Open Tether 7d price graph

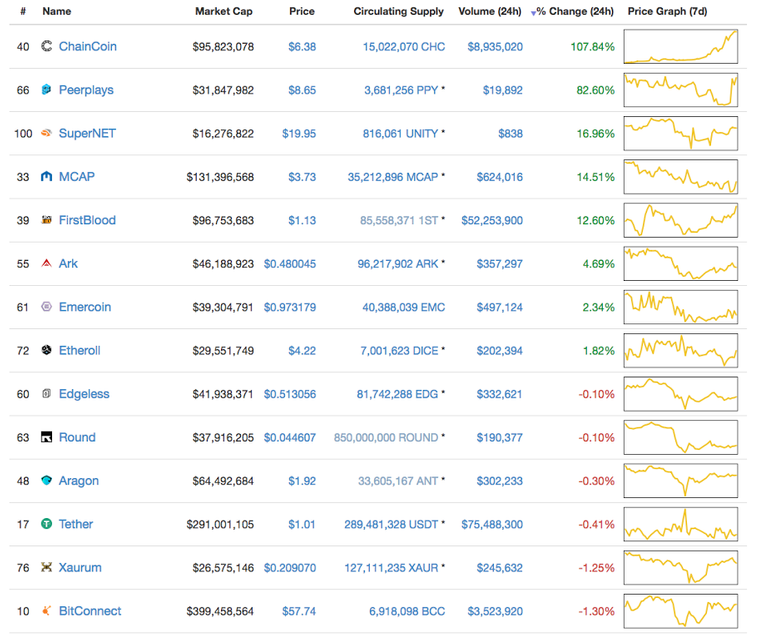tap(681, 524)
